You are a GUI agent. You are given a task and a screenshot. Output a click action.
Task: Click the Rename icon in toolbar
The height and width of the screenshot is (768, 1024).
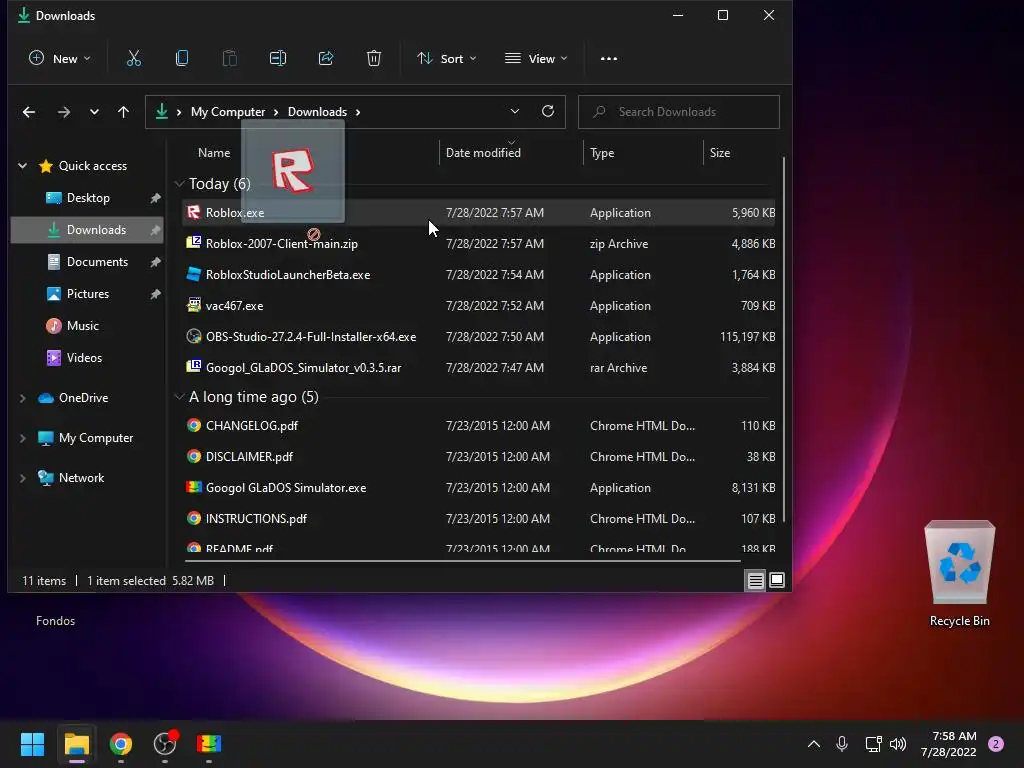point(278,59)
